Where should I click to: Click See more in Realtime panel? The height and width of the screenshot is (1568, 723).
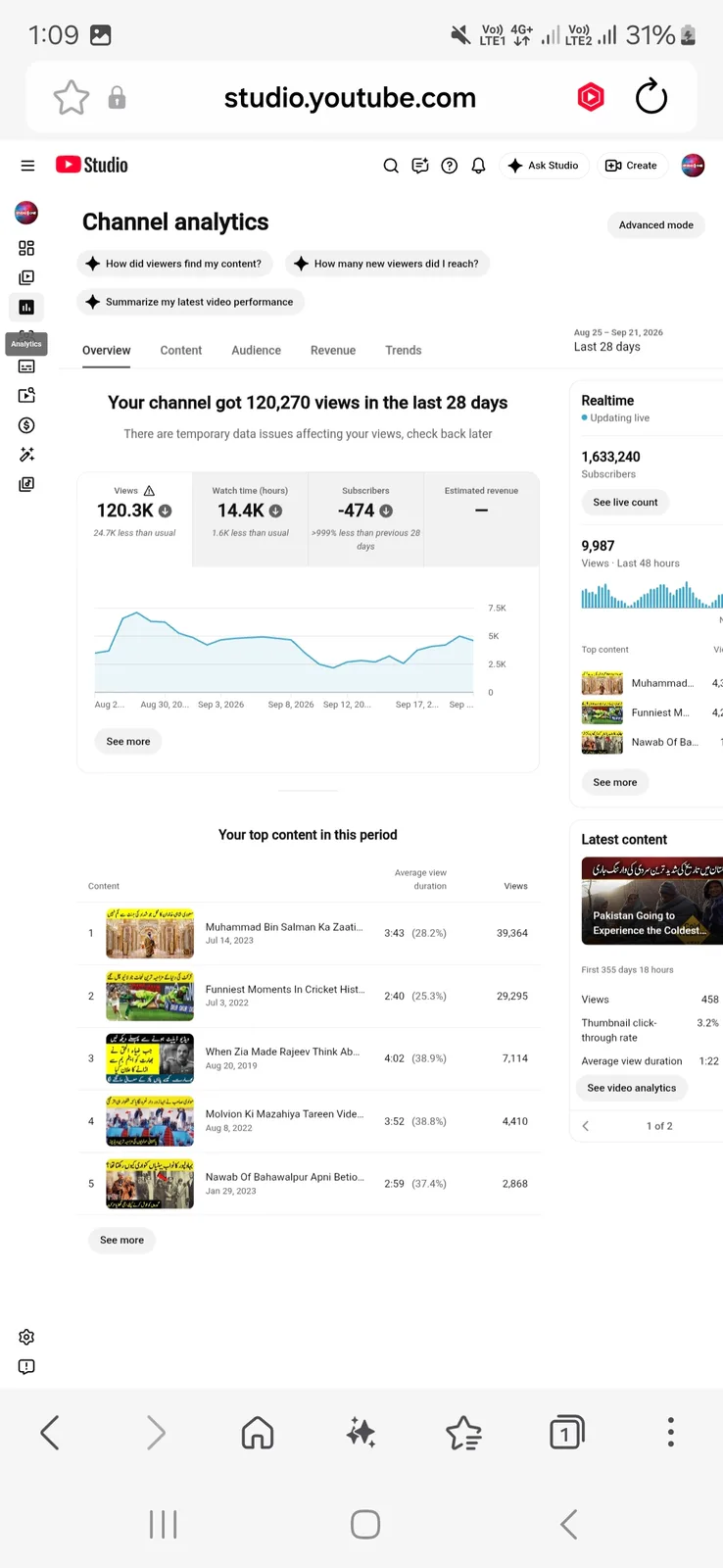pos(615,782)
